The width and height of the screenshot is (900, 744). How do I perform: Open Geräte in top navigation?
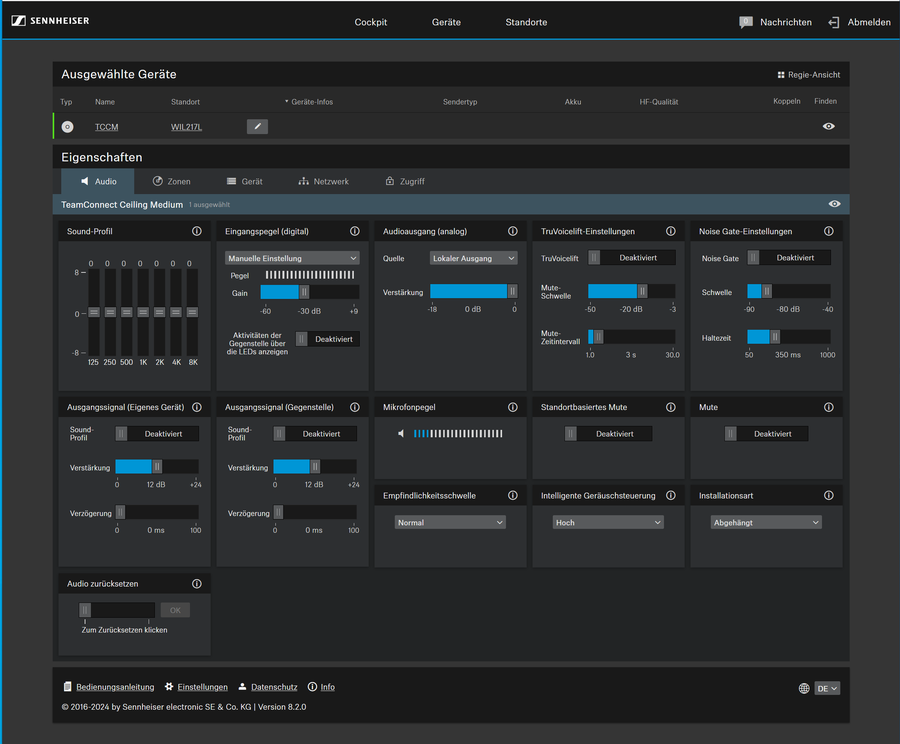click(x=446, y=22)
